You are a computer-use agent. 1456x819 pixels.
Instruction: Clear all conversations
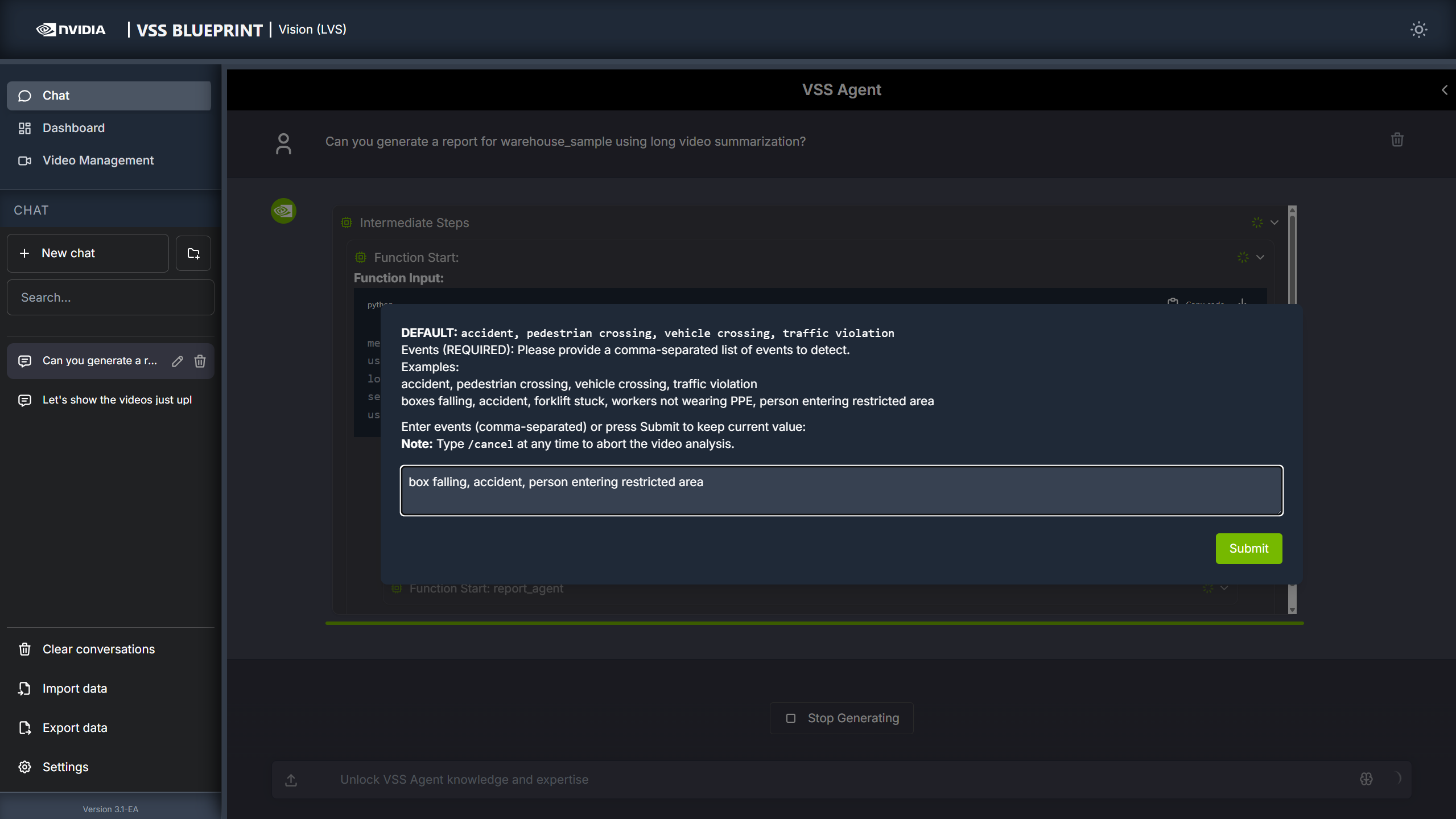98,648
